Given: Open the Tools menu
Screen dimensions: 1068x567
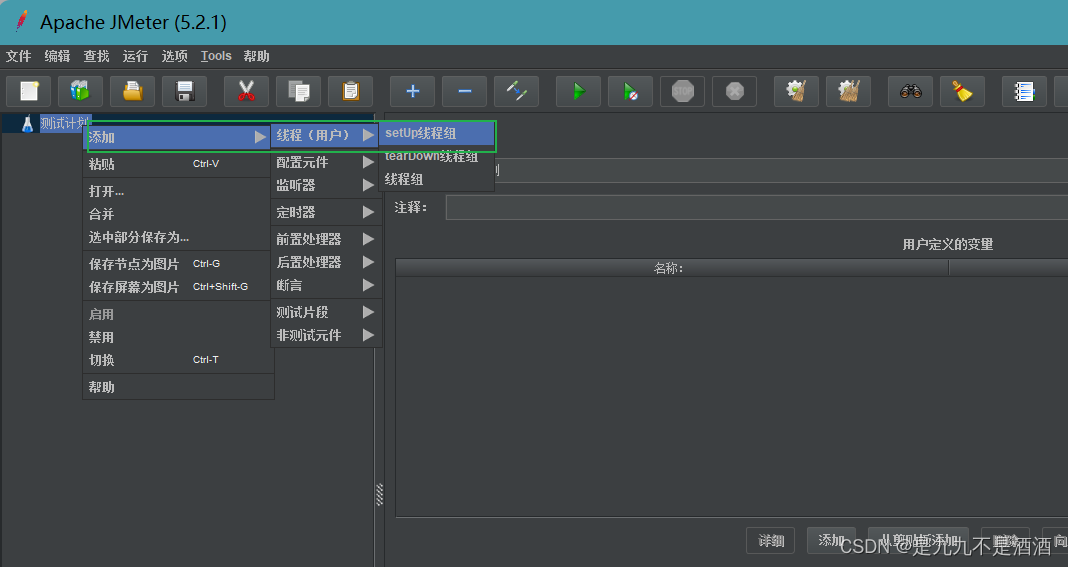Looking at the screenshot, I should click(x=216, y=56).
